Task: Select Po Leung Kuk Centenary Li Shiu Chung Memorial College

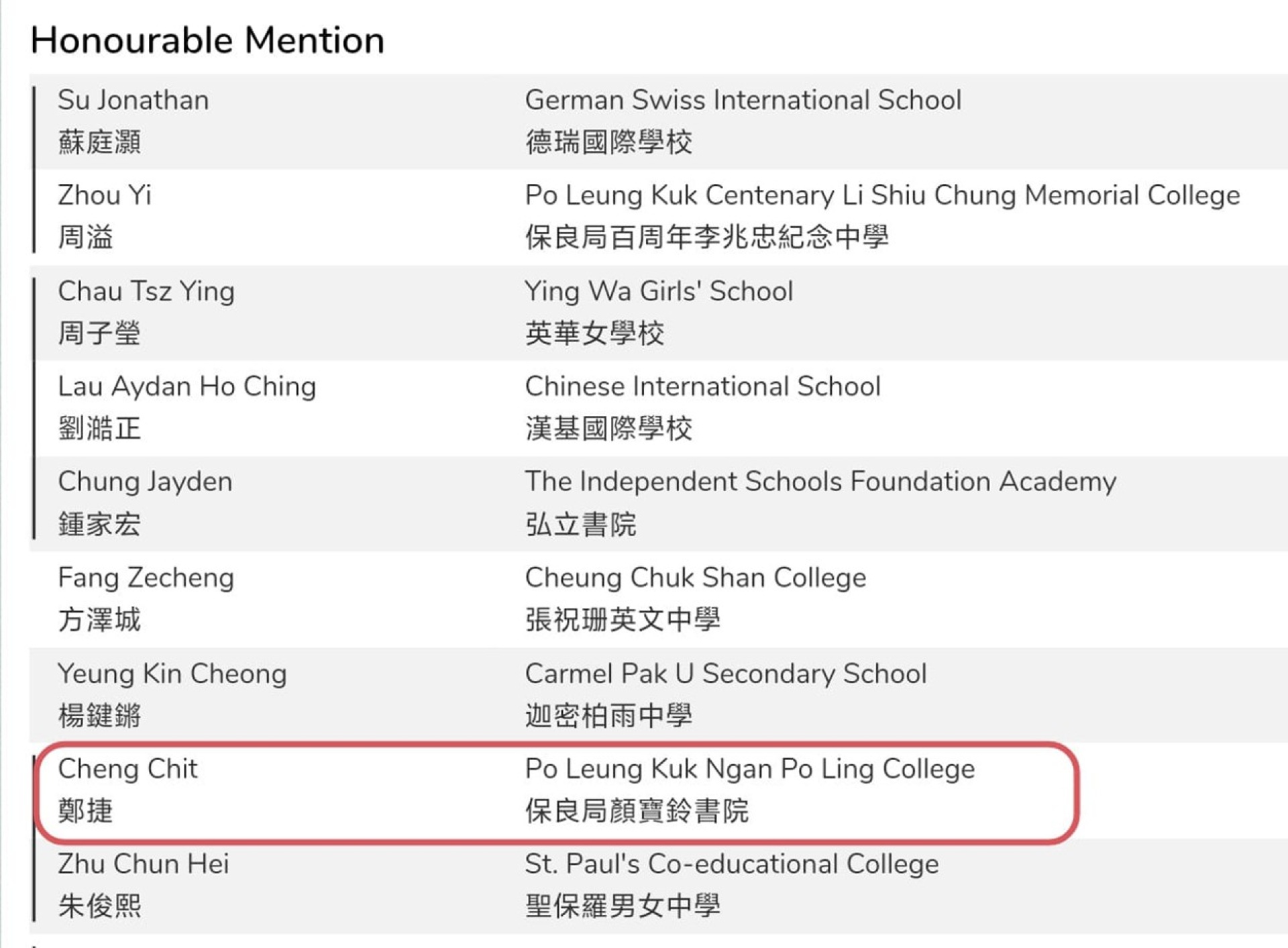Action: point(882,195)
